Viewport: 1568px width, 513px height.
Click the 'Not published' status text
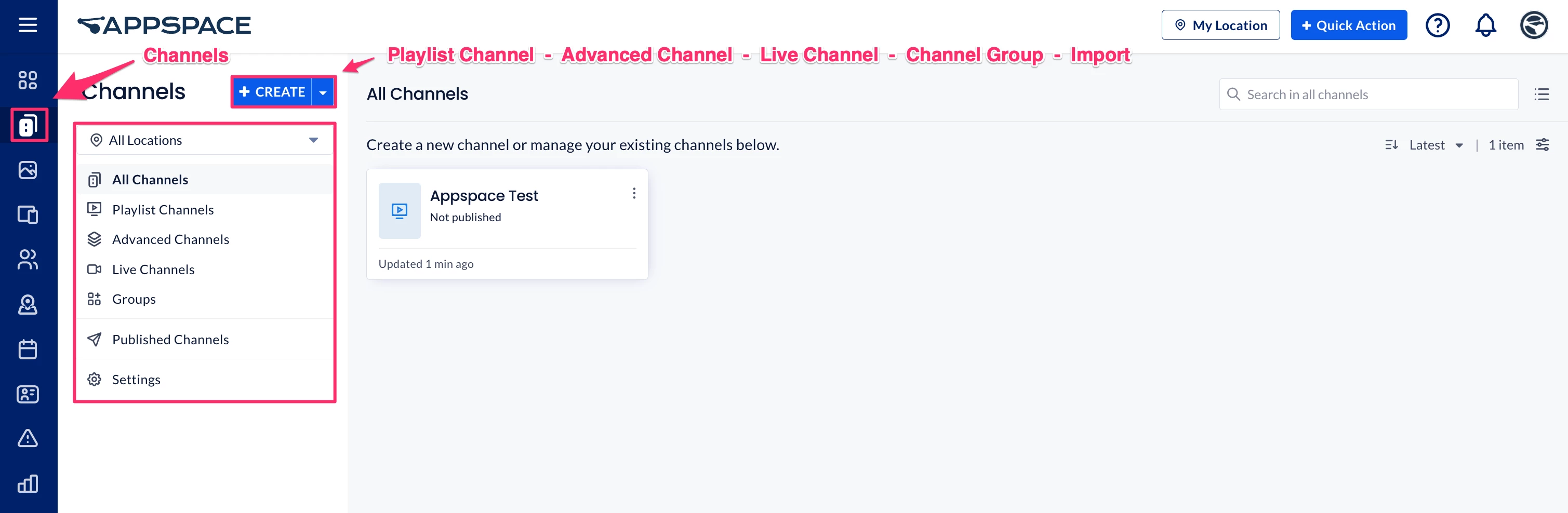pos(465,217)
